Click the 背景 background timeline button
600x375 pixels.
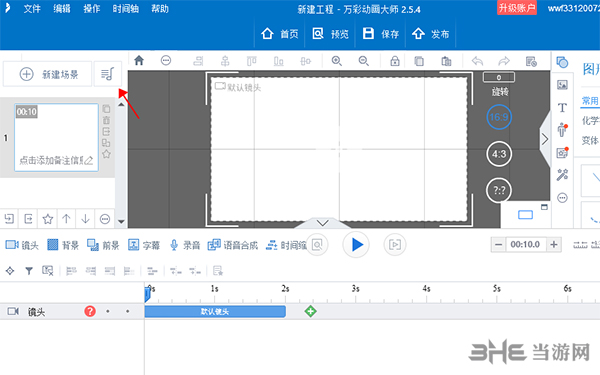click(x=63, y=245)
